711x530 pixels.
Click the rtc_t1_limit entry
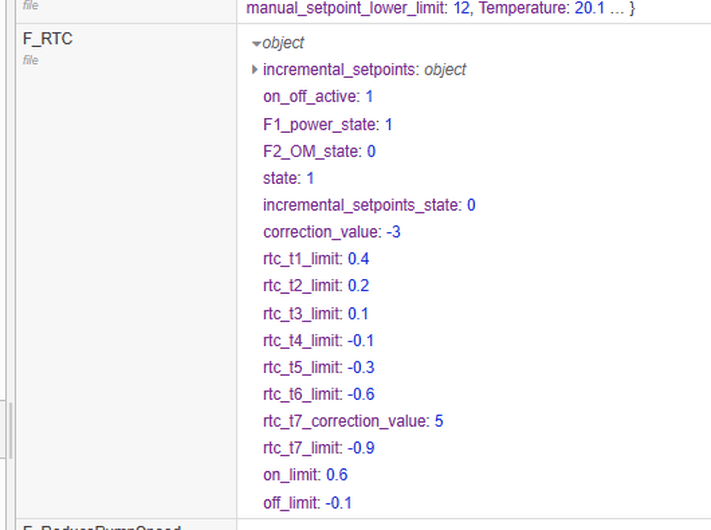[315, 259]
